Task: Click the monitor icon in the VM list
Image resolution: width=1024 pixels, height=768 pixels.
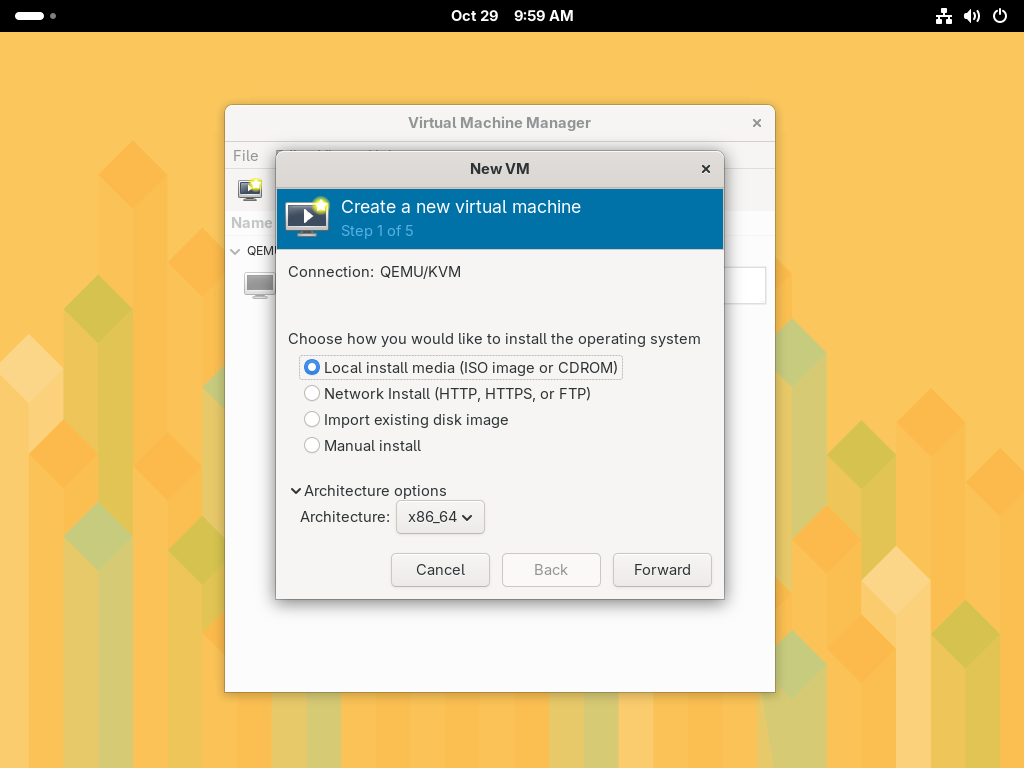Action: [259, 285]
